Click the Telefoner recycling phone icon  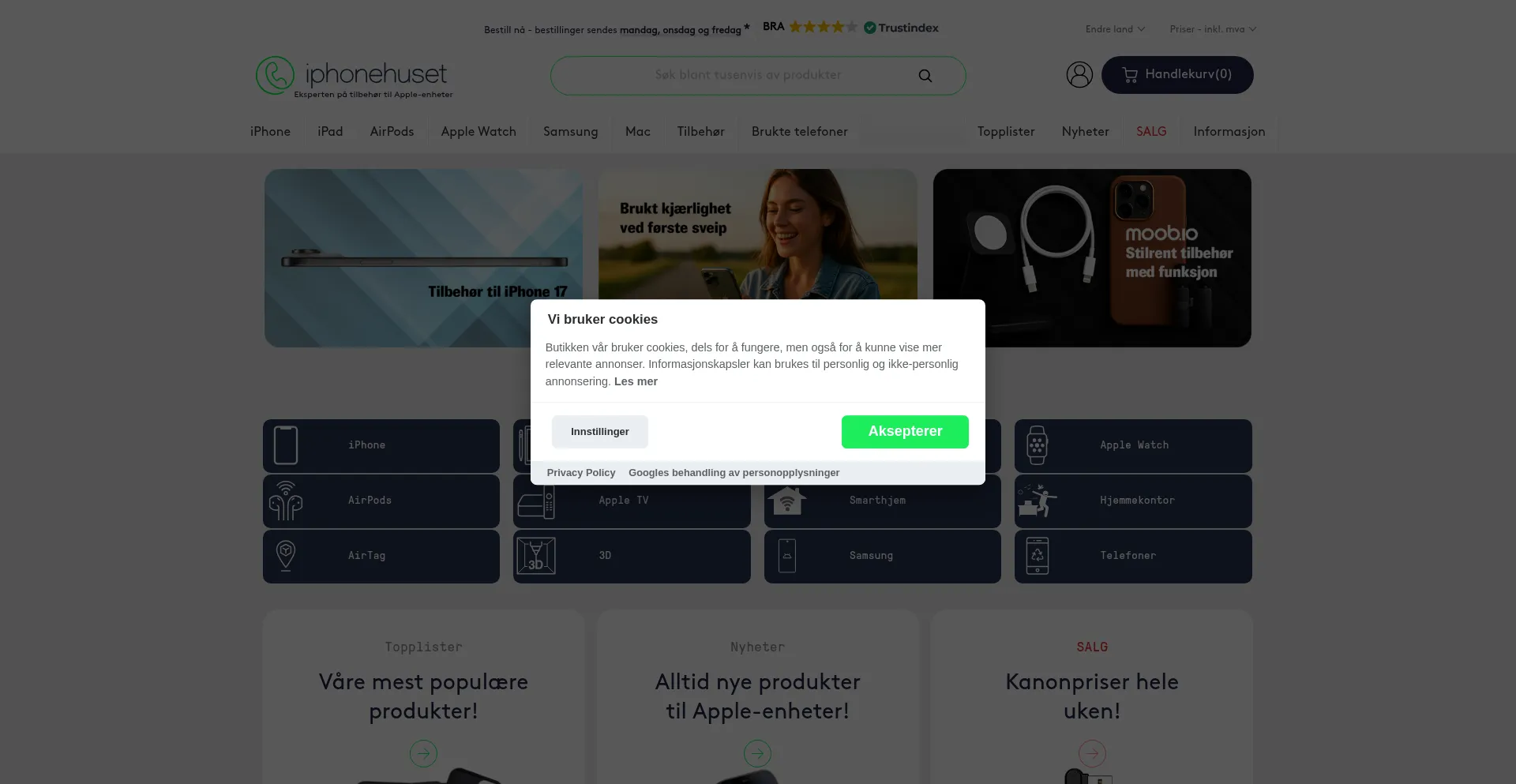[x=1038, y=556]
